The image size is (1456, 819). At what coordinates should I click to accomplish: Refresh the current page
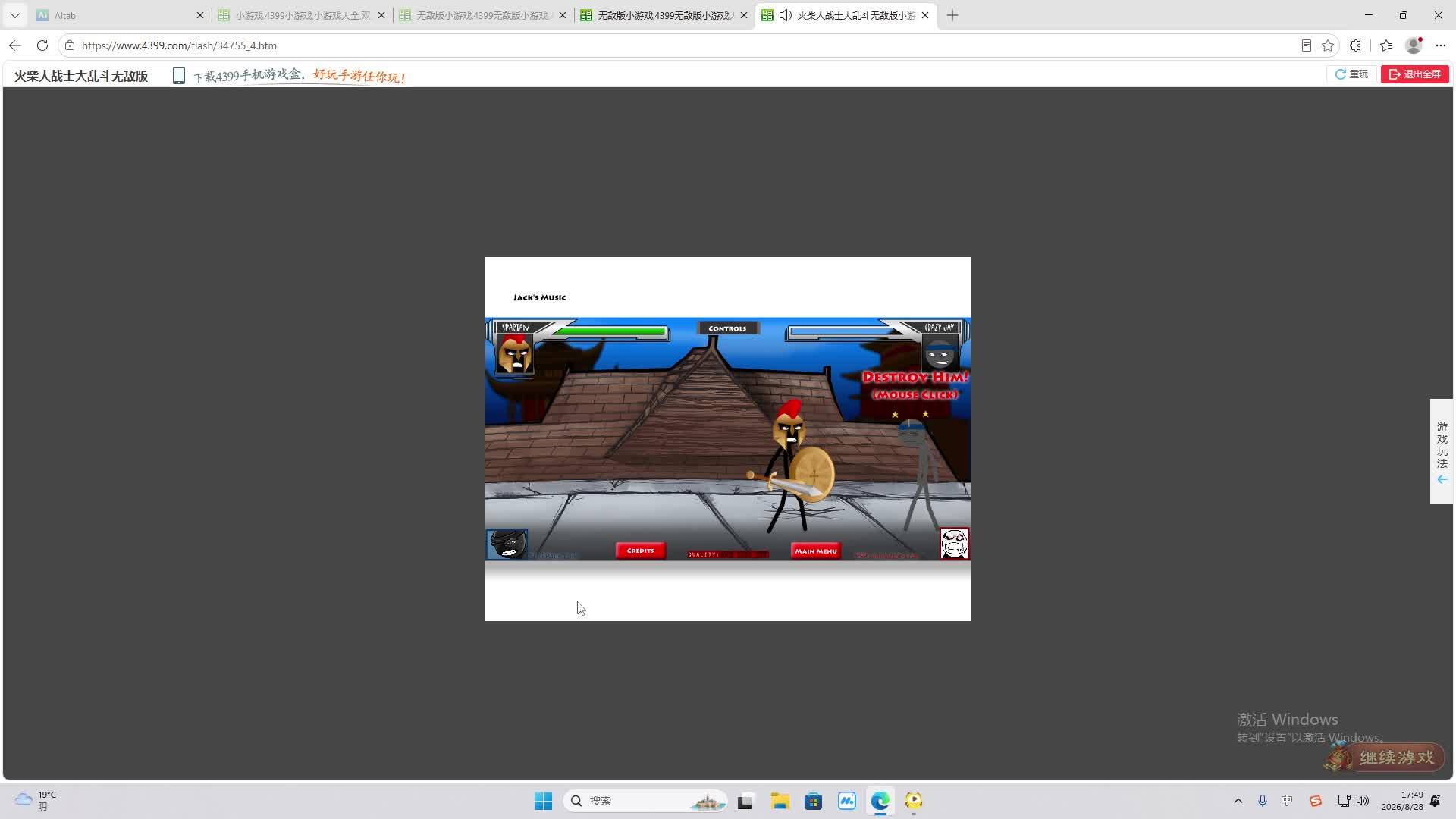tap(42, 45)
